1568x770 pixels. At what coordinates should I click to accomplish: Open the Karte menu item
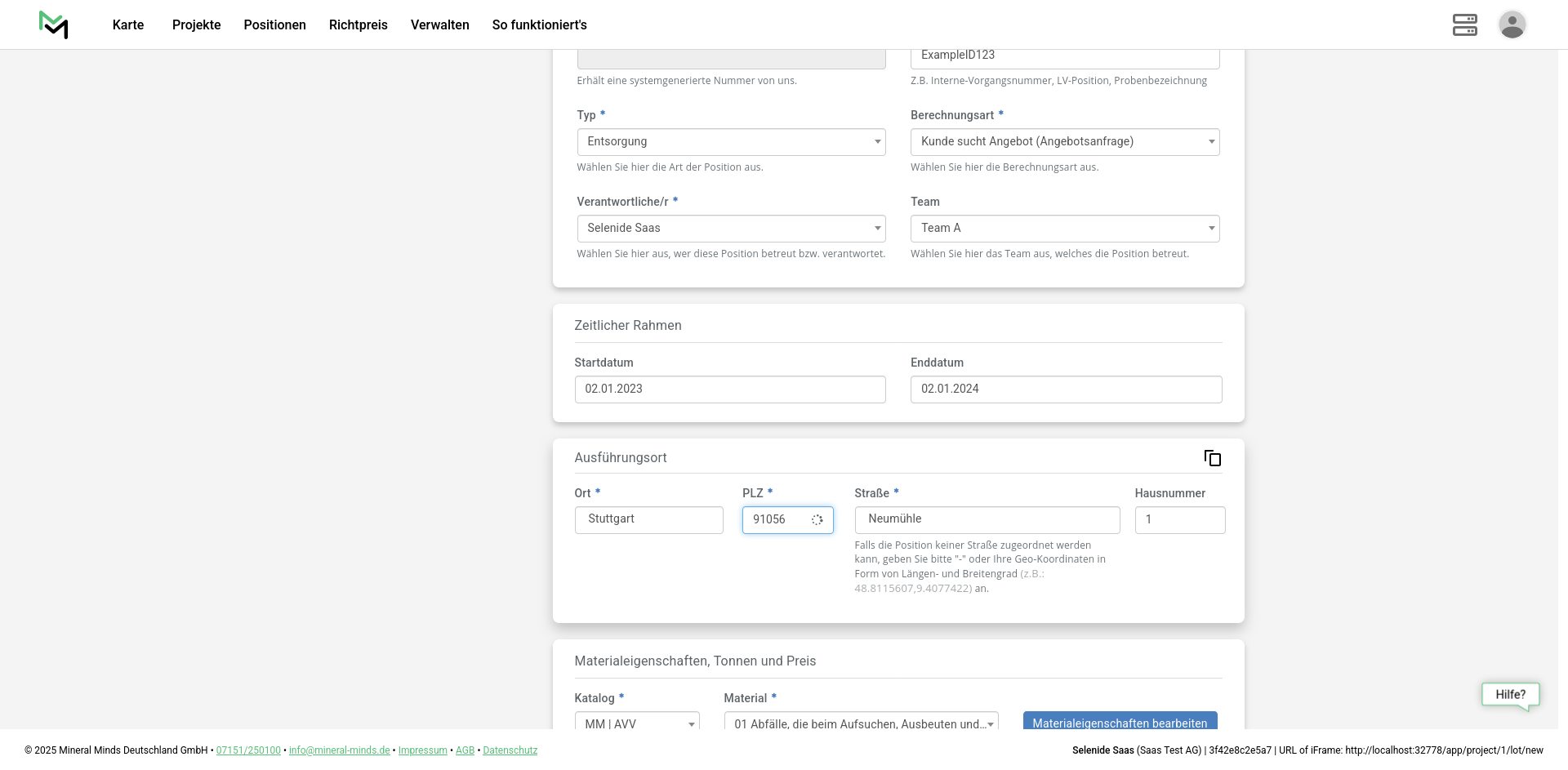(128, 24)
